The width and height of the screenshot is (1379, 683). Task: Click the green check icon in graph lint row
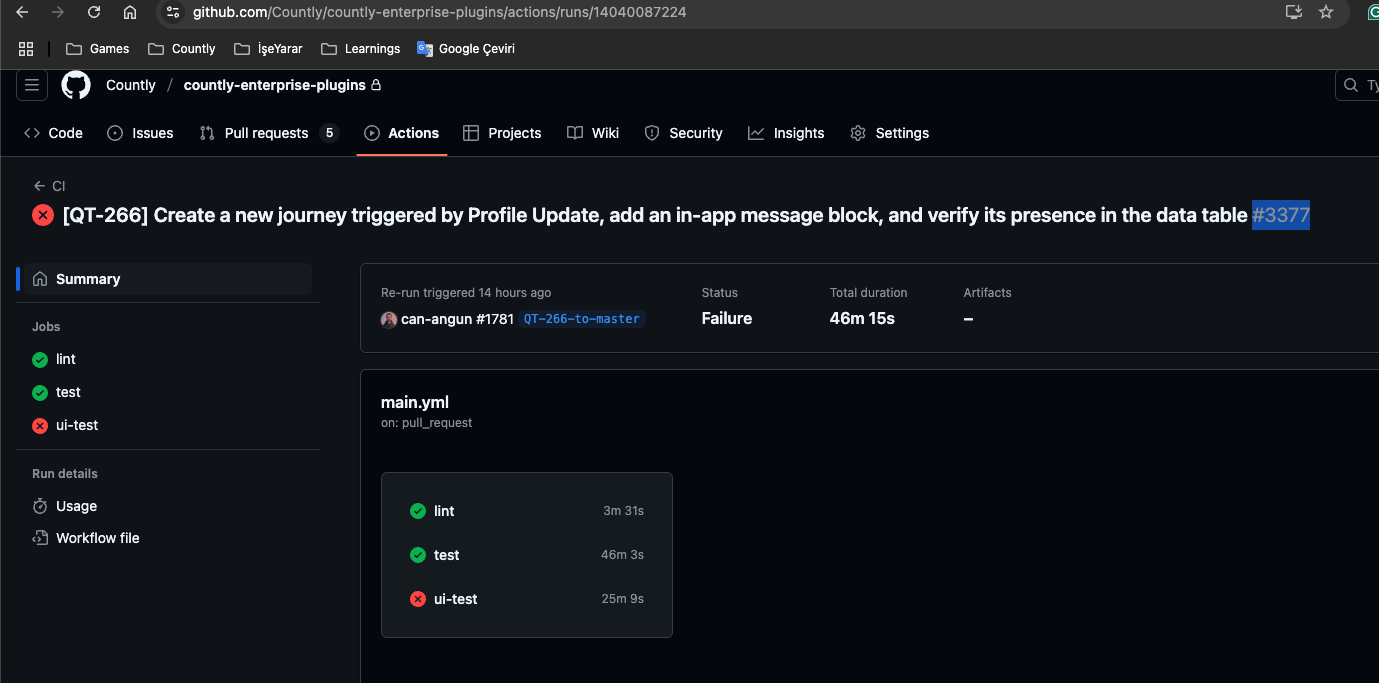pyautogui.click(x=418, y=511)
